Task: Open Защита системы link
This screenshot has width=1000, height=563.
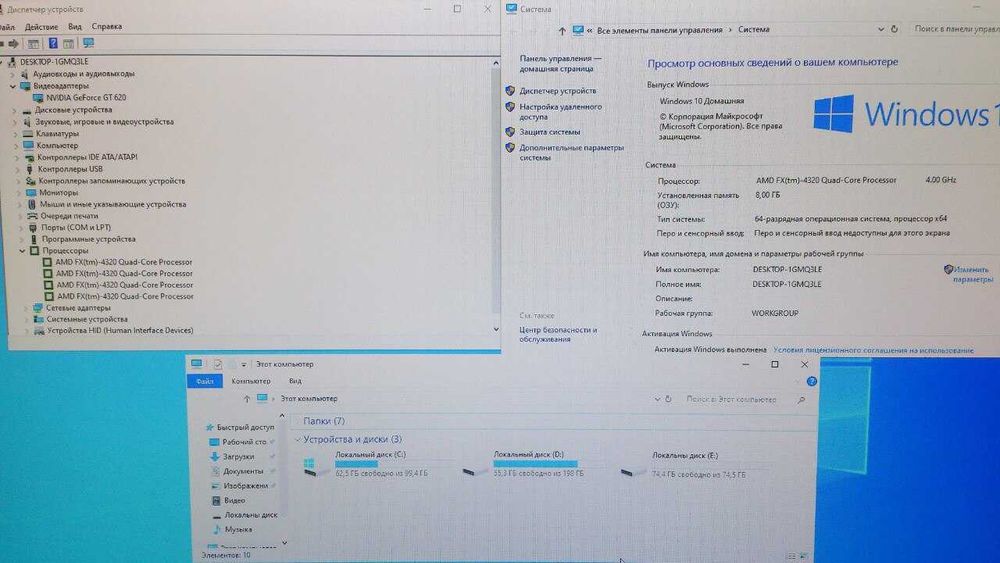Action: (x=550, y=132)
